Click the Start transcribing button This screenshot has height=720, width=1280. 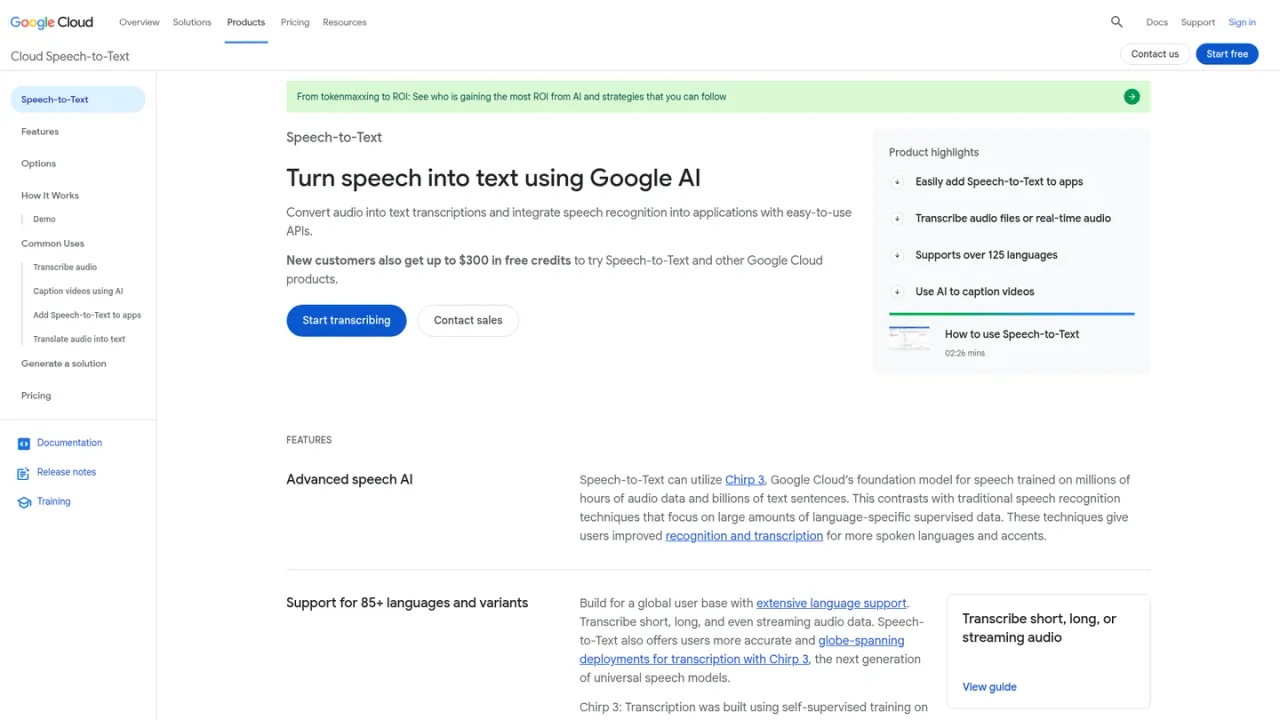pyautogui.click(x=346, y=320)
